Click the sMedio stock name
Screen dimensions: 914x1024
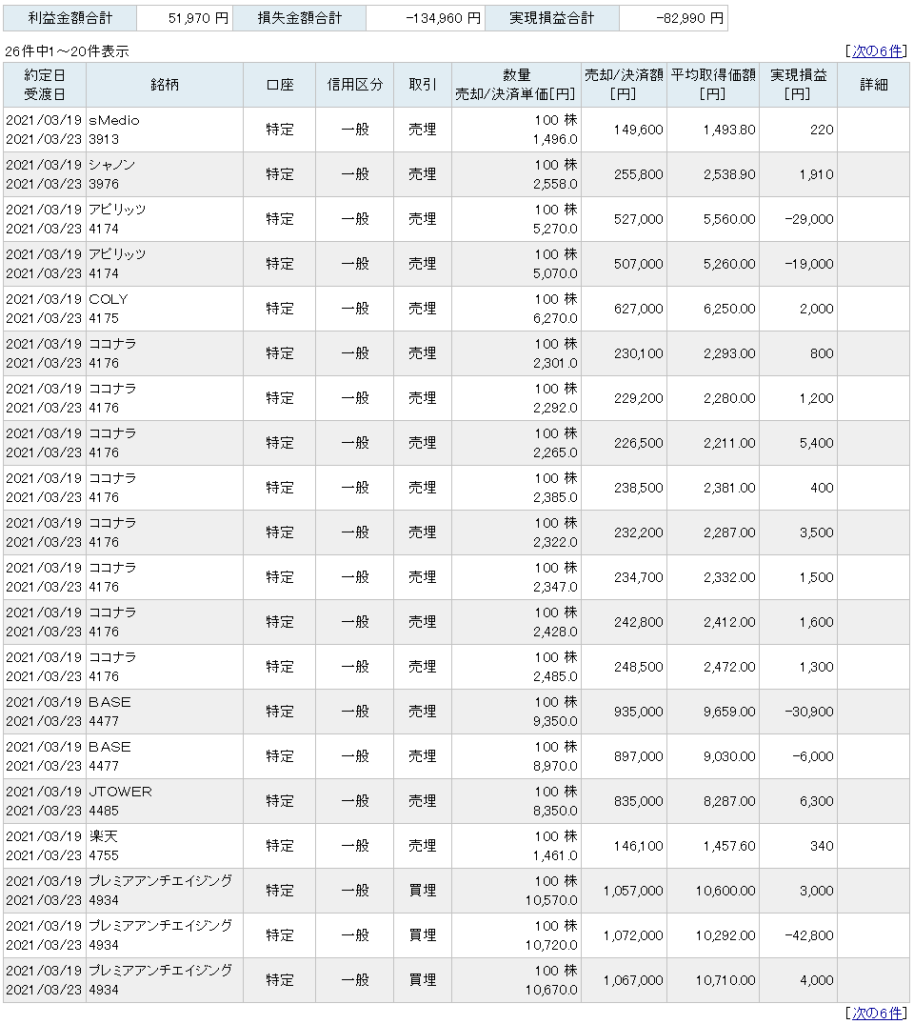pyautogui.click(x=114, y=120)
